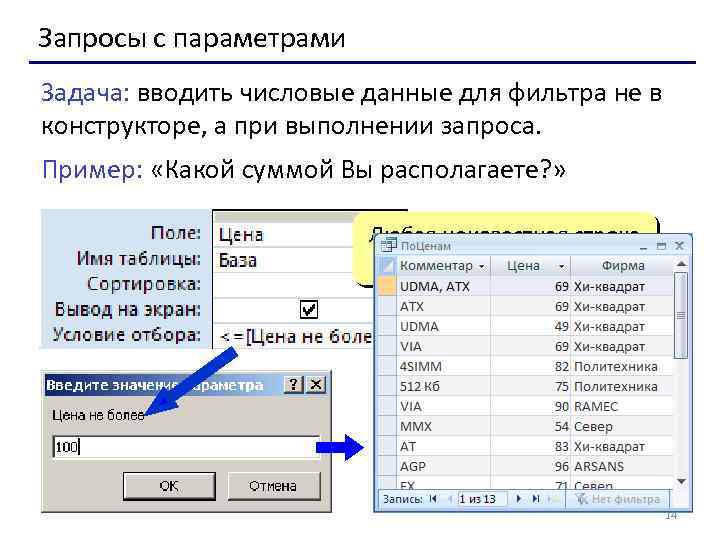Viewport: 720px width, 540px height.
Task: Click the price cell 90 in the VIA row
Action: (x=531, y=406)
